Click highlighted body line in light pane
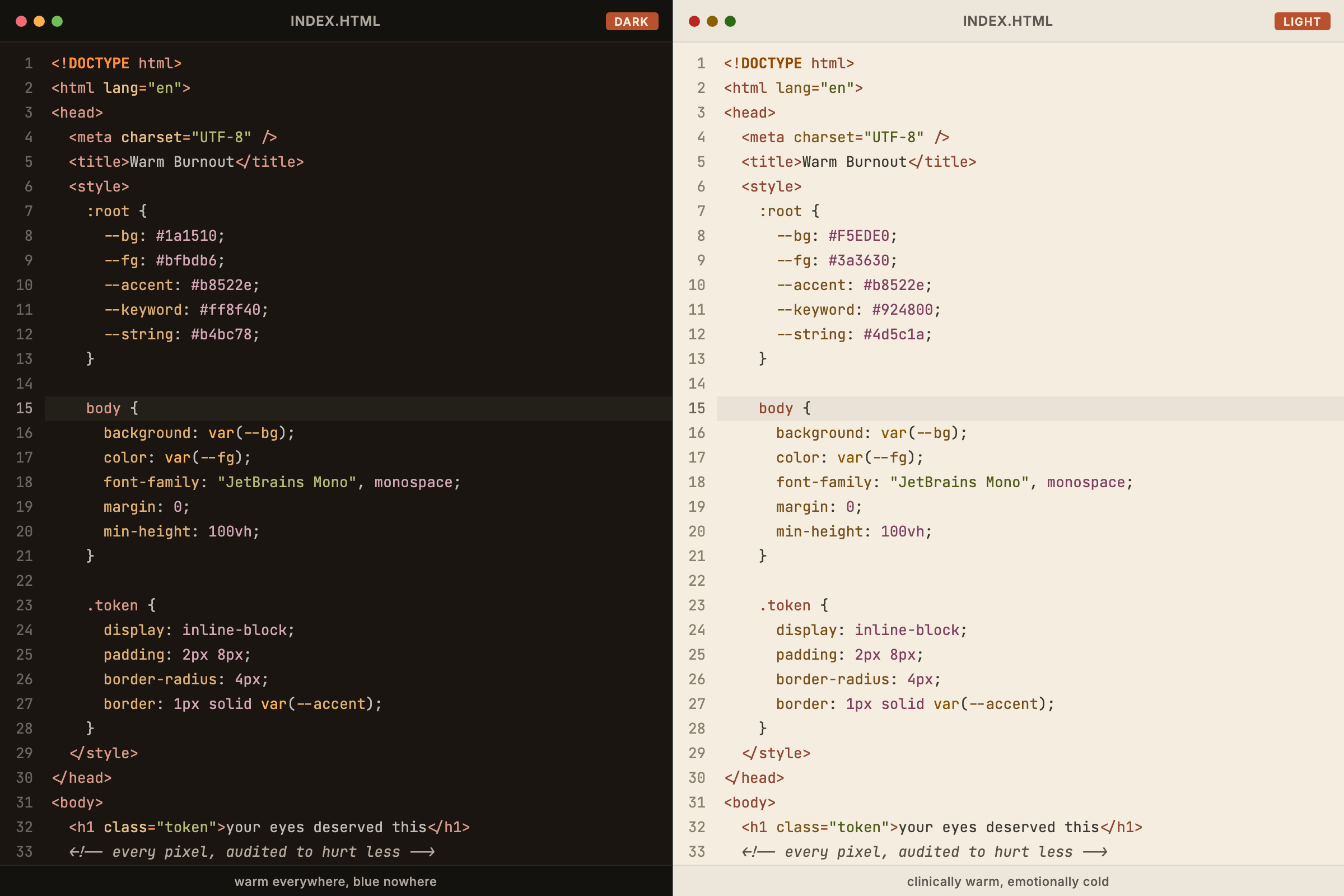This screenshot has width=1344, height=896. [784, 409]
